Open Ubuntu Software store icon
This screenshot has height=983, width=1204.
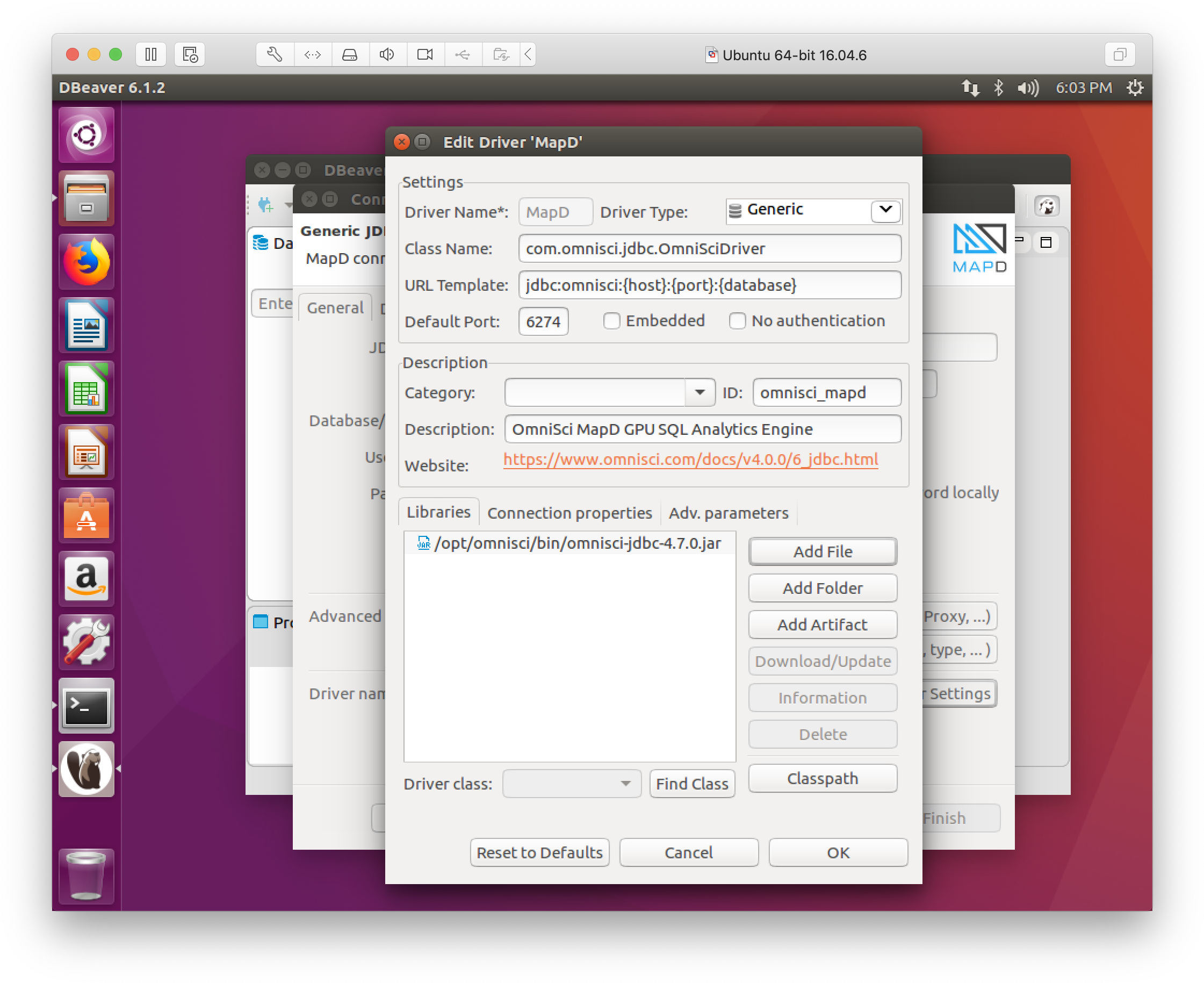click(x=86, y=516)
